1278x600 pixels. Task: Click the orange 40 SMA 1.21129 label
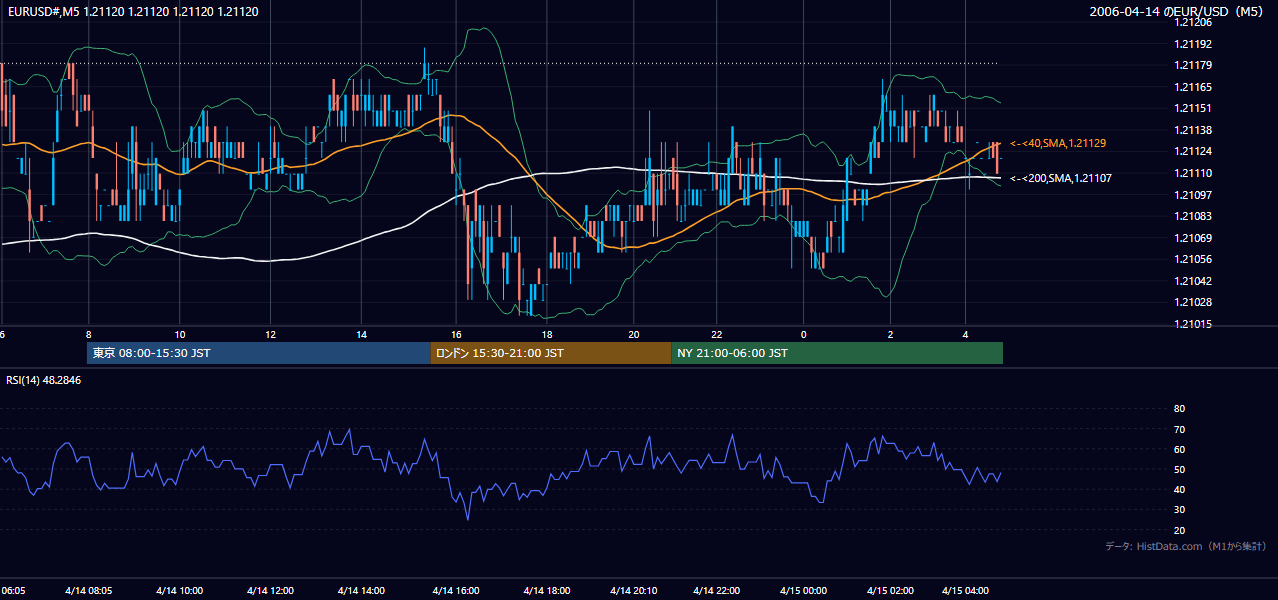[x=1058, y=144]
